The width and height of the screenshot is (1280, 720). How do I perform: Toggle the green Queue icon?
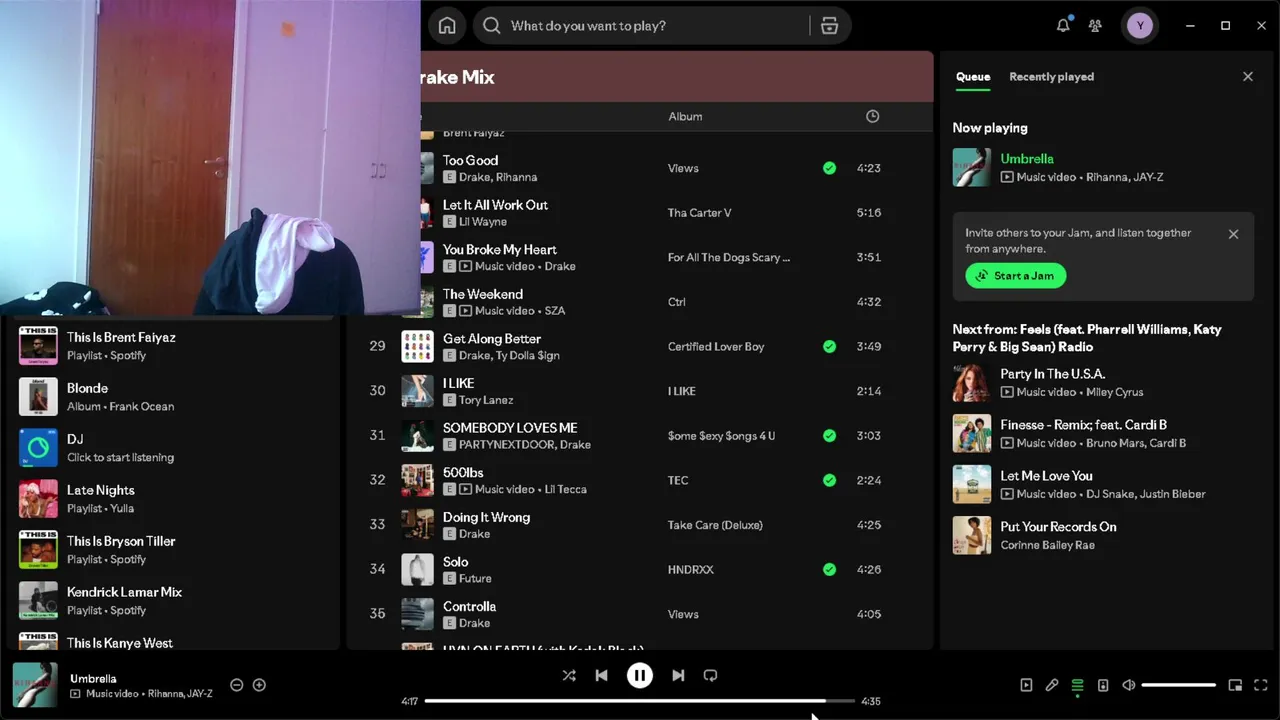(1077, 685)
